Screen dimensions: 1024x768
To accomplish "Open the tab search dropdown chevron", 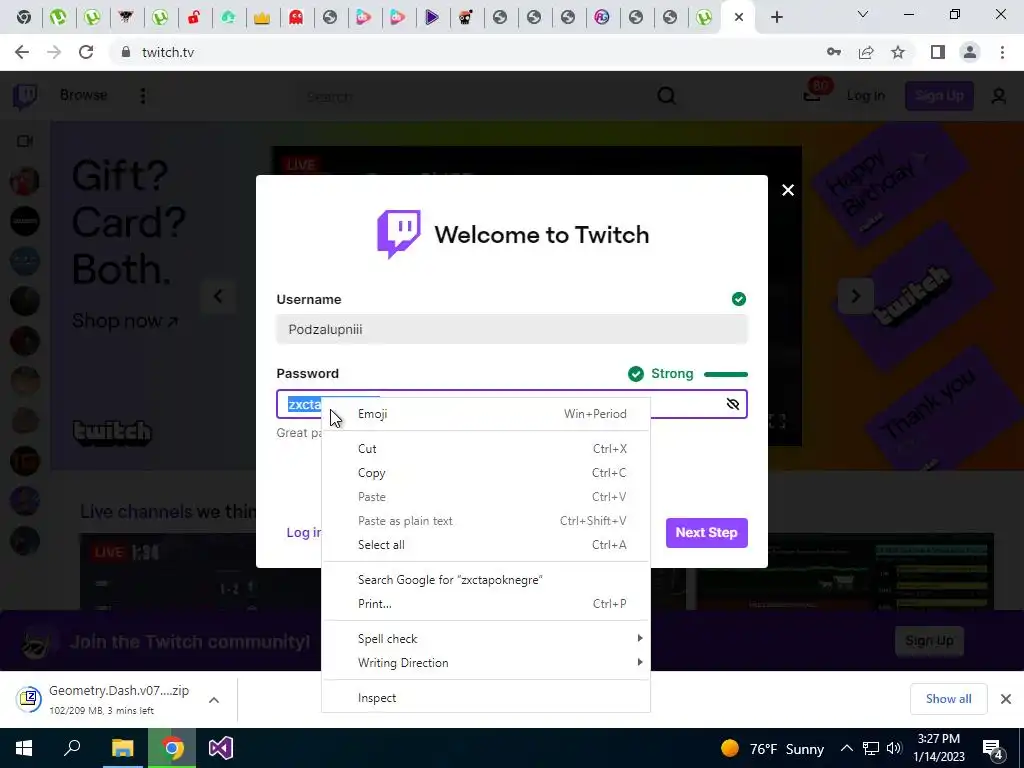I will coord(863,14).
